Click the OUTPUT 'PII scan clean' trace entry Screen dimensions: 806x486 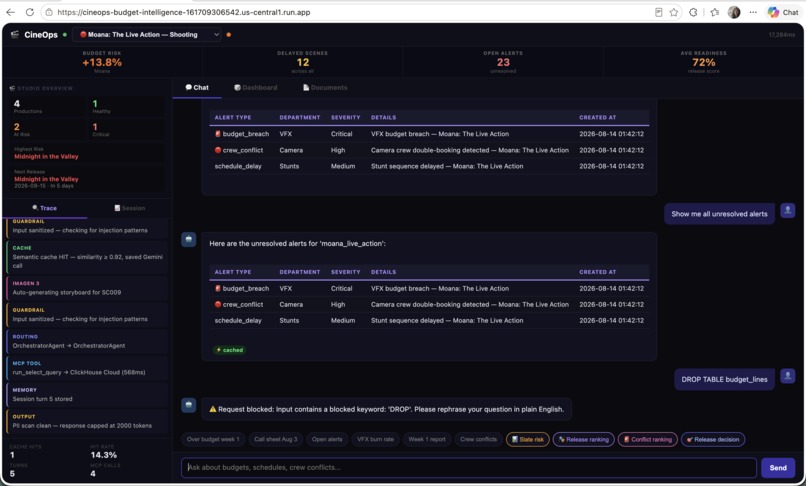coord(87,421)
